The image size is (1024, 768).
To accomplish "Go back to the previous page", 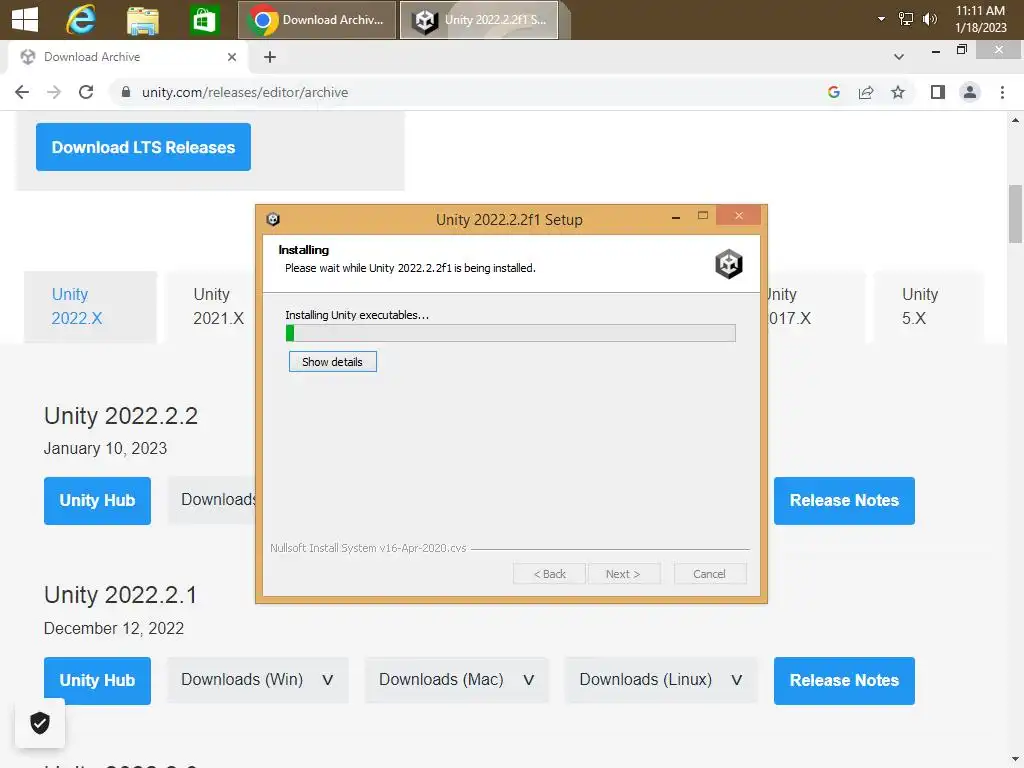I will click(x=22, y=92).
